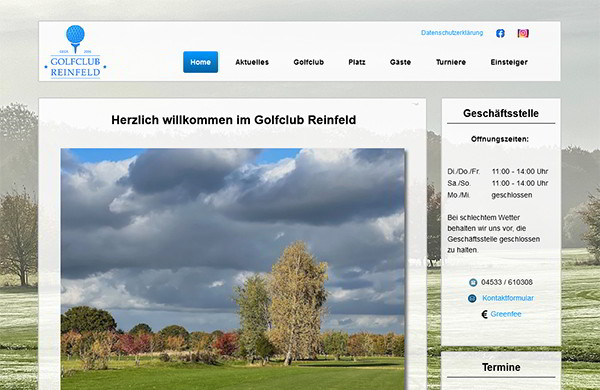Click the phone icon beside 04533 / 610308
The image size is (600, 390).
(473, 282)
